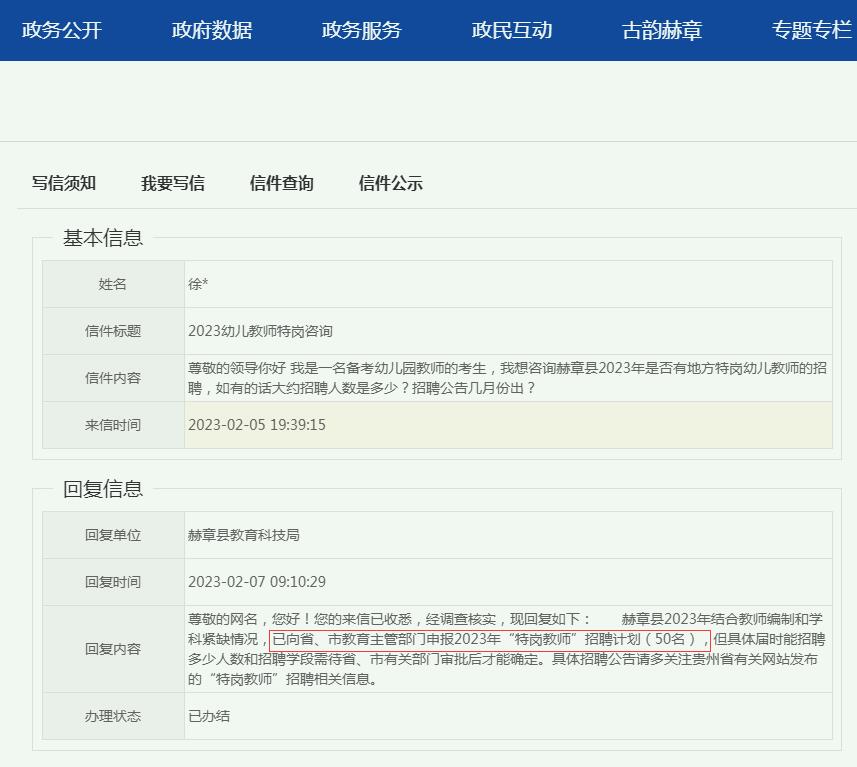Click the sender name 徐*

pos(197,284)
